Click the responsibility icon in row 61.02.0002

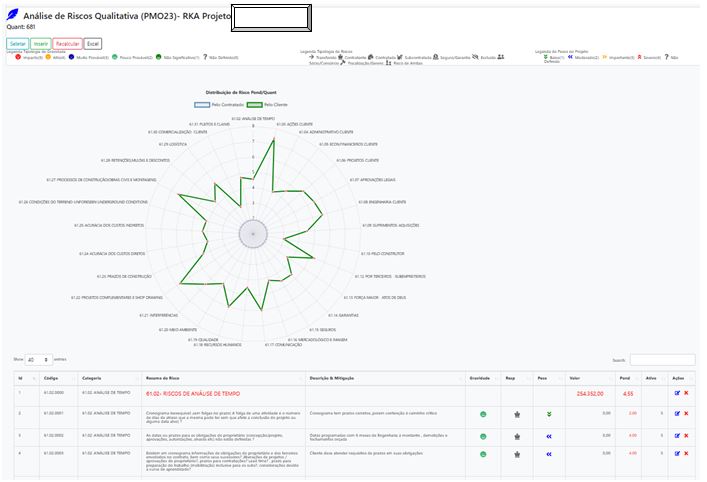click(x=516, y=436)
